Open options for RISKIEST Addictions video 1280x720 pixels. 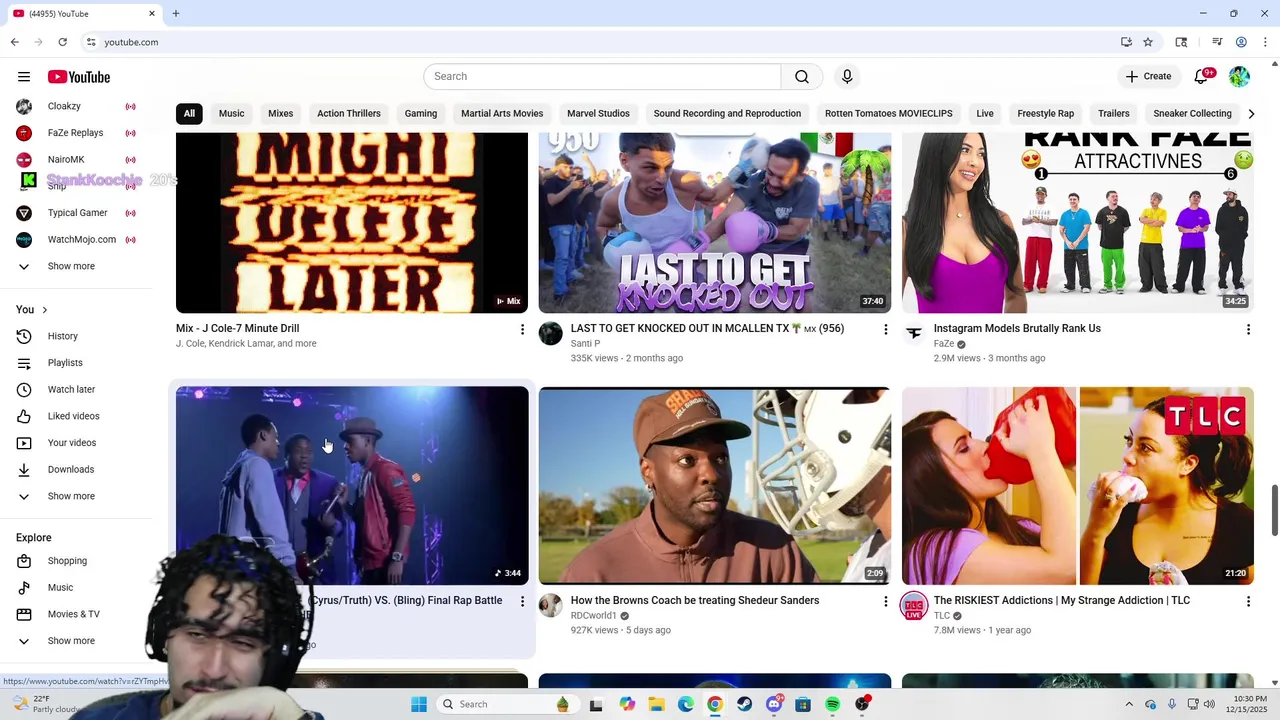(x=1248, y=601)
